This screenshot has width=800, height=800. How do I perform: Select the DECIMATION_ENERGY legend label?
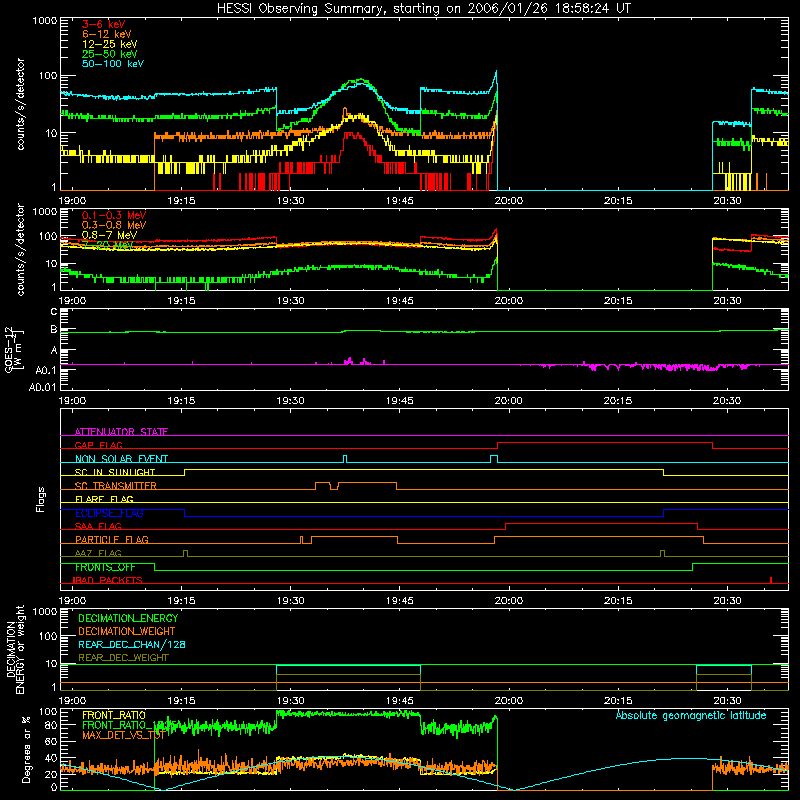pyautogui.click(x=128, y=618)
